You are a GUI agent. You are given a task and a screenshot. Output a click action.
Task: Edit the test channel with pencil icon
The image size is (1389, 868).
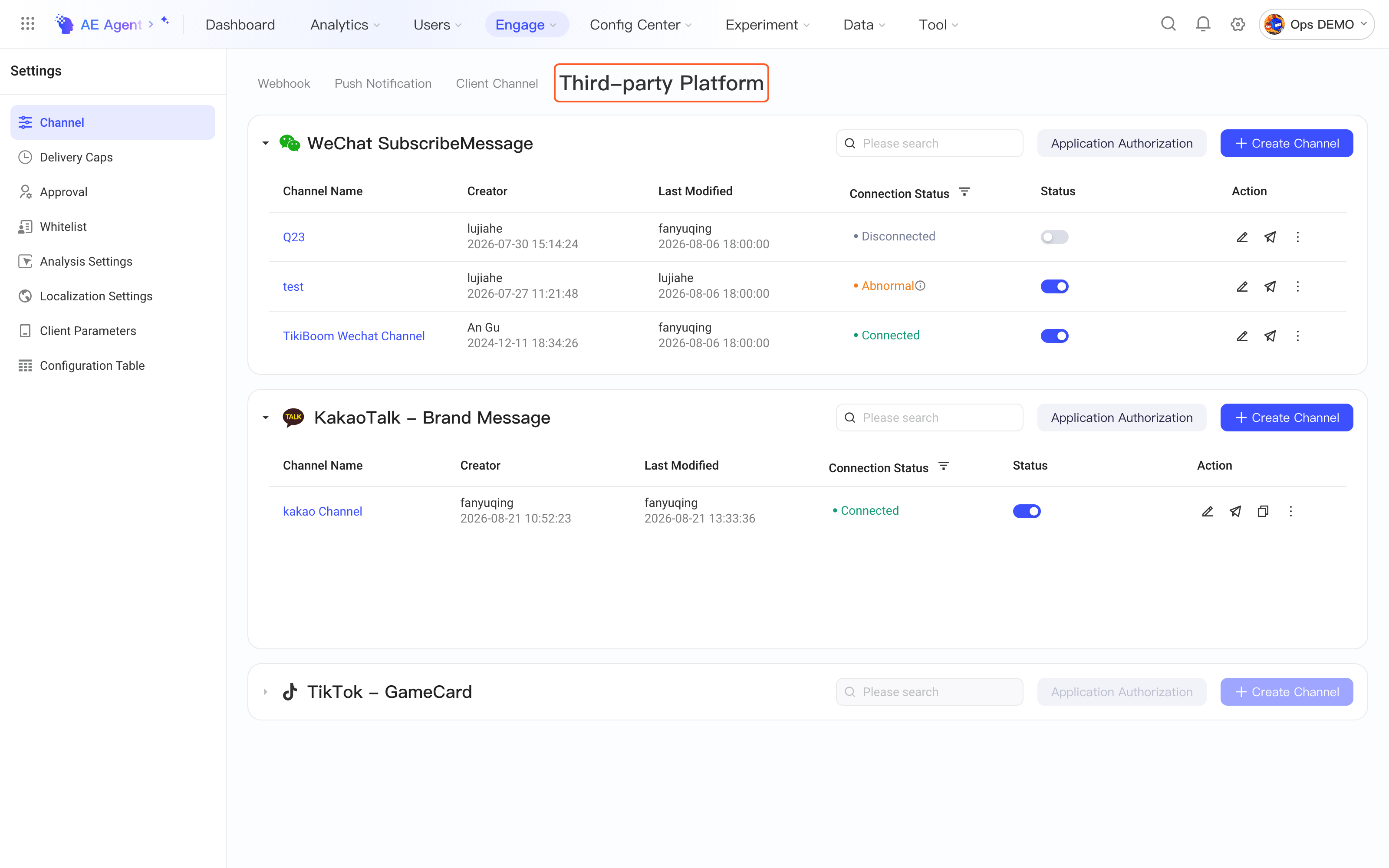point(1242,286)
